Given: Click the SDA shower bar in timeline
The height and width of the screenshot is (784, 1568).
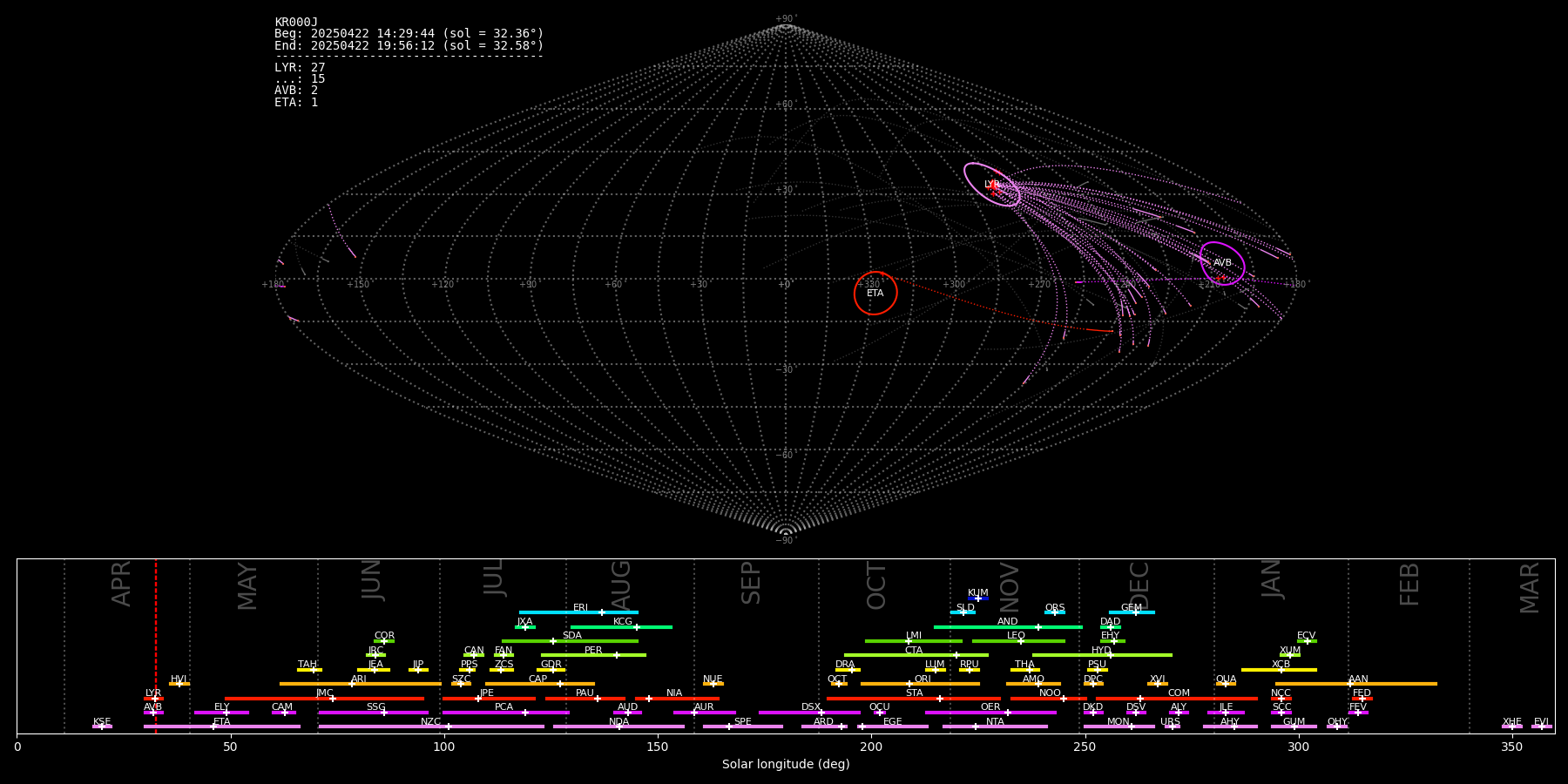Looking at the screenshot, I should pyautogui.click(x=570, y=641).
